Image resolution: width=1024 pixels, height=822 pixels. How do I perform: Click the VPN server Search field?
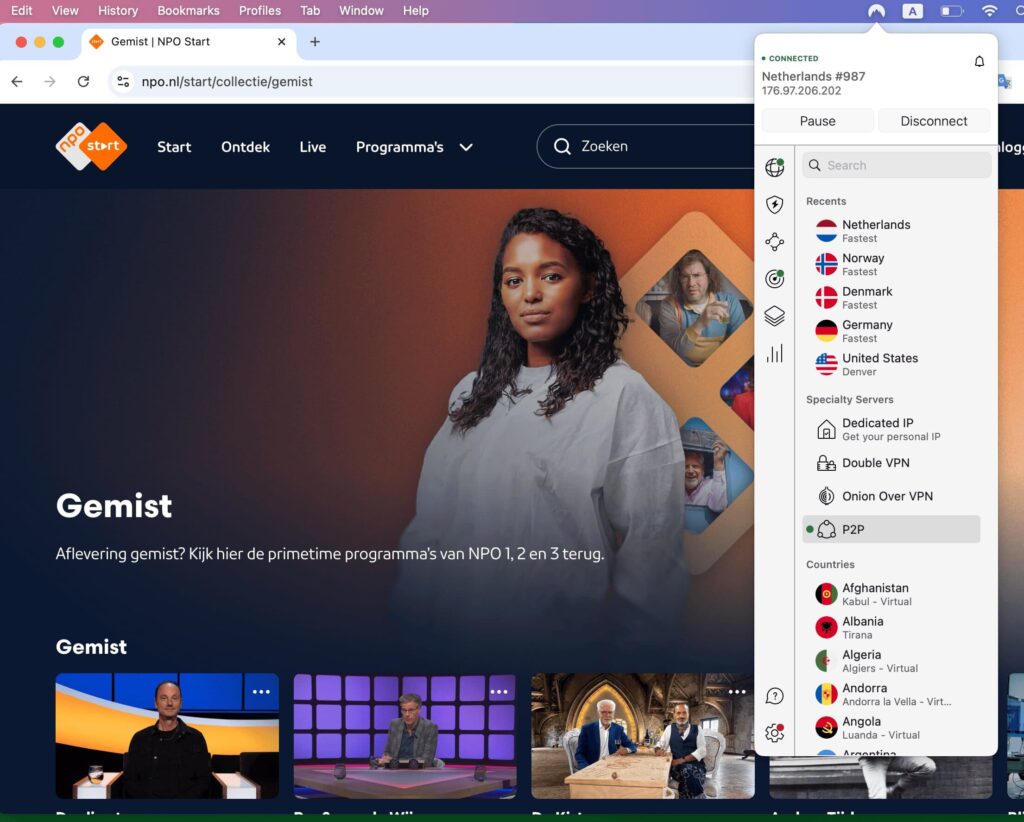(897, 165)
